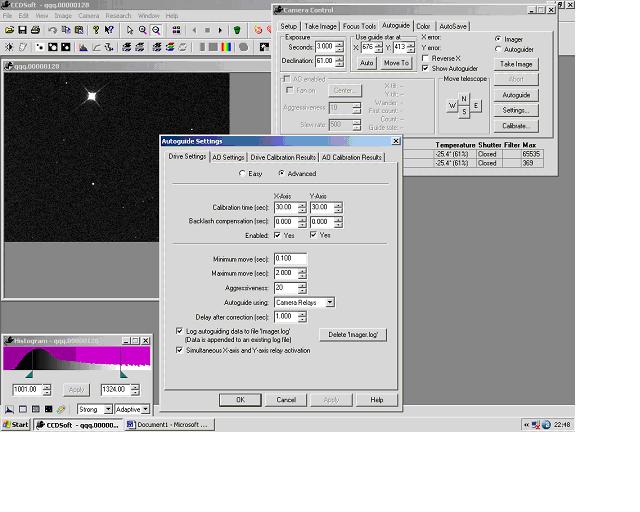This screenshot has height=512, width=640.
Task: Click the Undo arrow toolbar icon
Action: 52,30
